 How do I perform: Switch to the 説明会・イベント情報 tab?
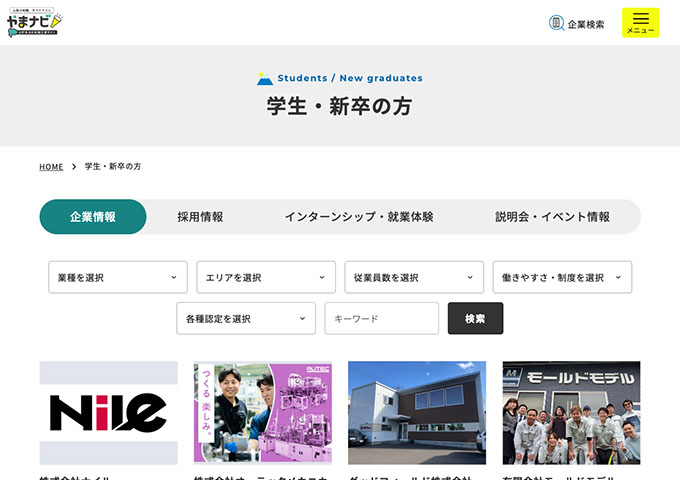[x=552, y=217]
